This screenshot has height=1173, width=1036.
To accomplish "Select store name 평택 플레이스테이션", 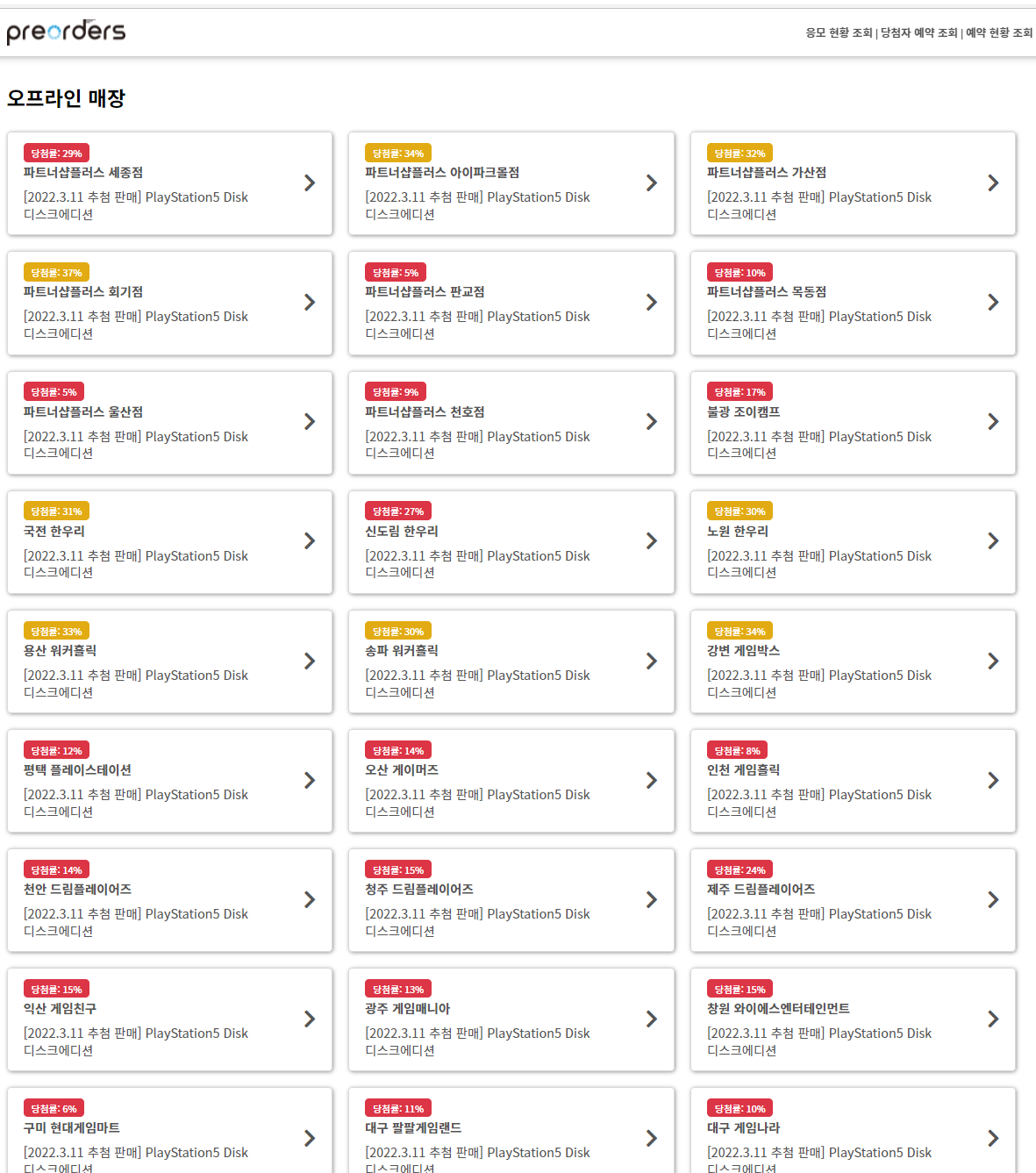I will 77,770.
